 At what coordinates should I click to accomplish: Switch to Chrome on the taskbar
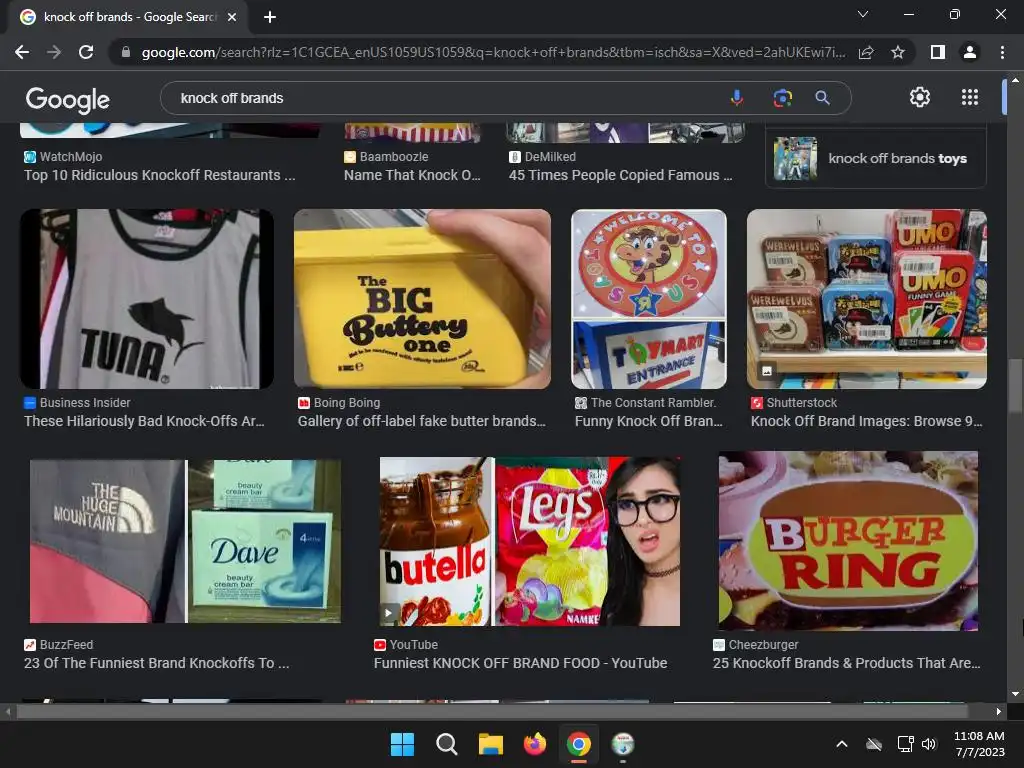click(x=579, y=744)
